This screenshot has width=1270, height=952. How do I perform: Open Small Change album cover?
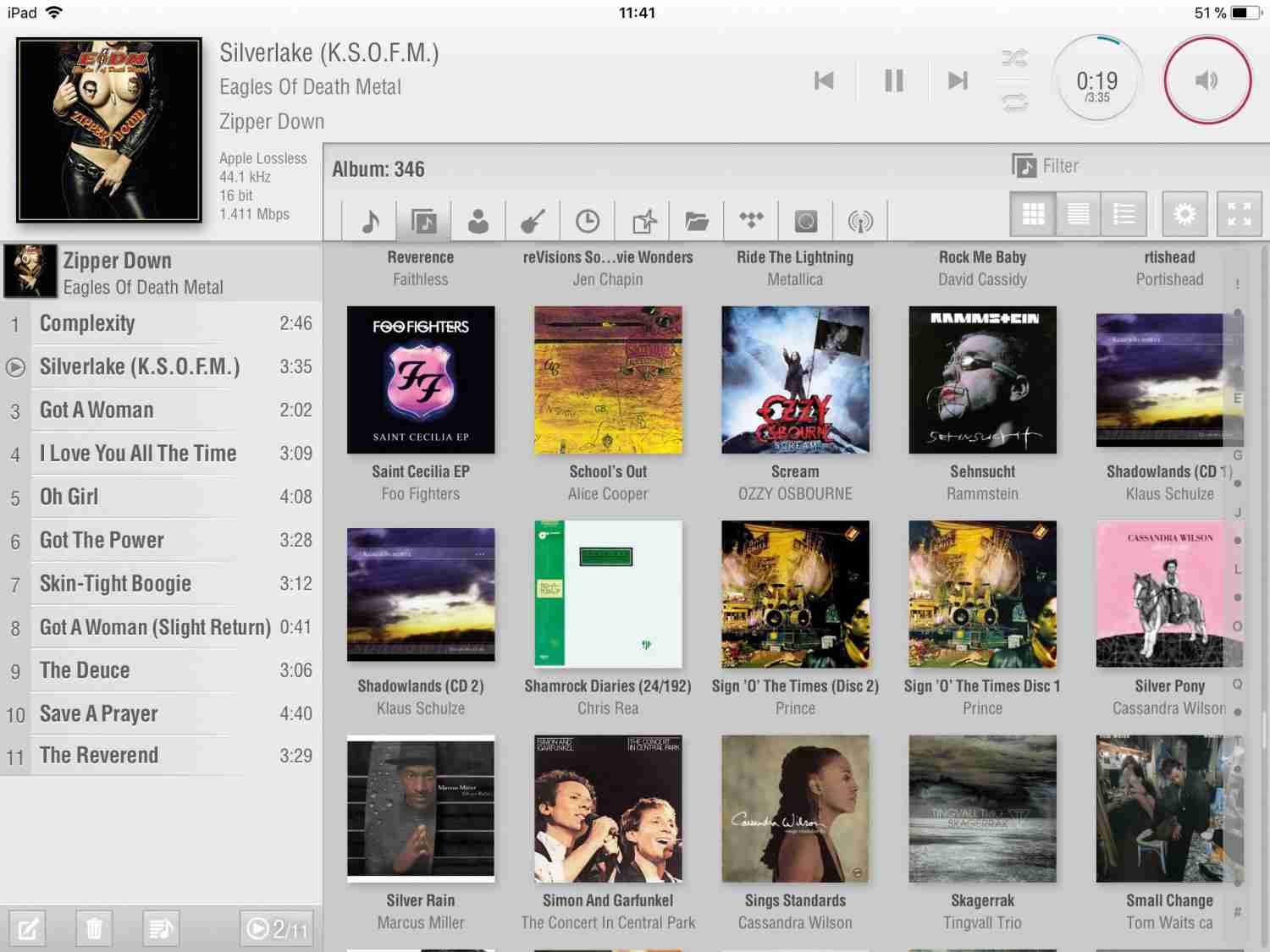[x=1169, y=809]
